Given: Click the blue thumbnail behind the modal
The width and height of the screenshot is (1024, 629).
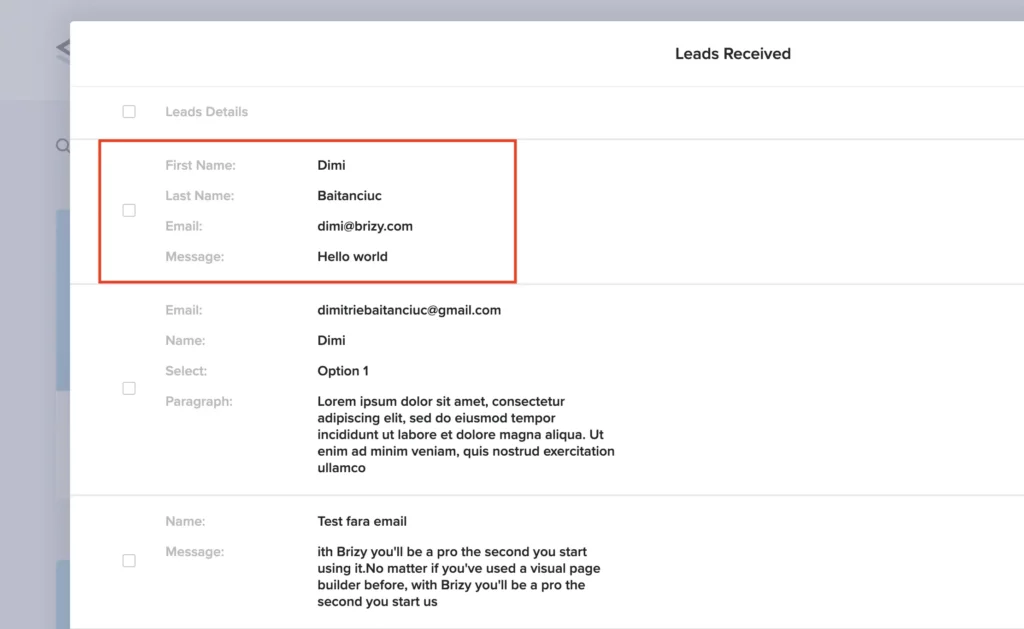Looking at the screenshot, I should point(62,300).
